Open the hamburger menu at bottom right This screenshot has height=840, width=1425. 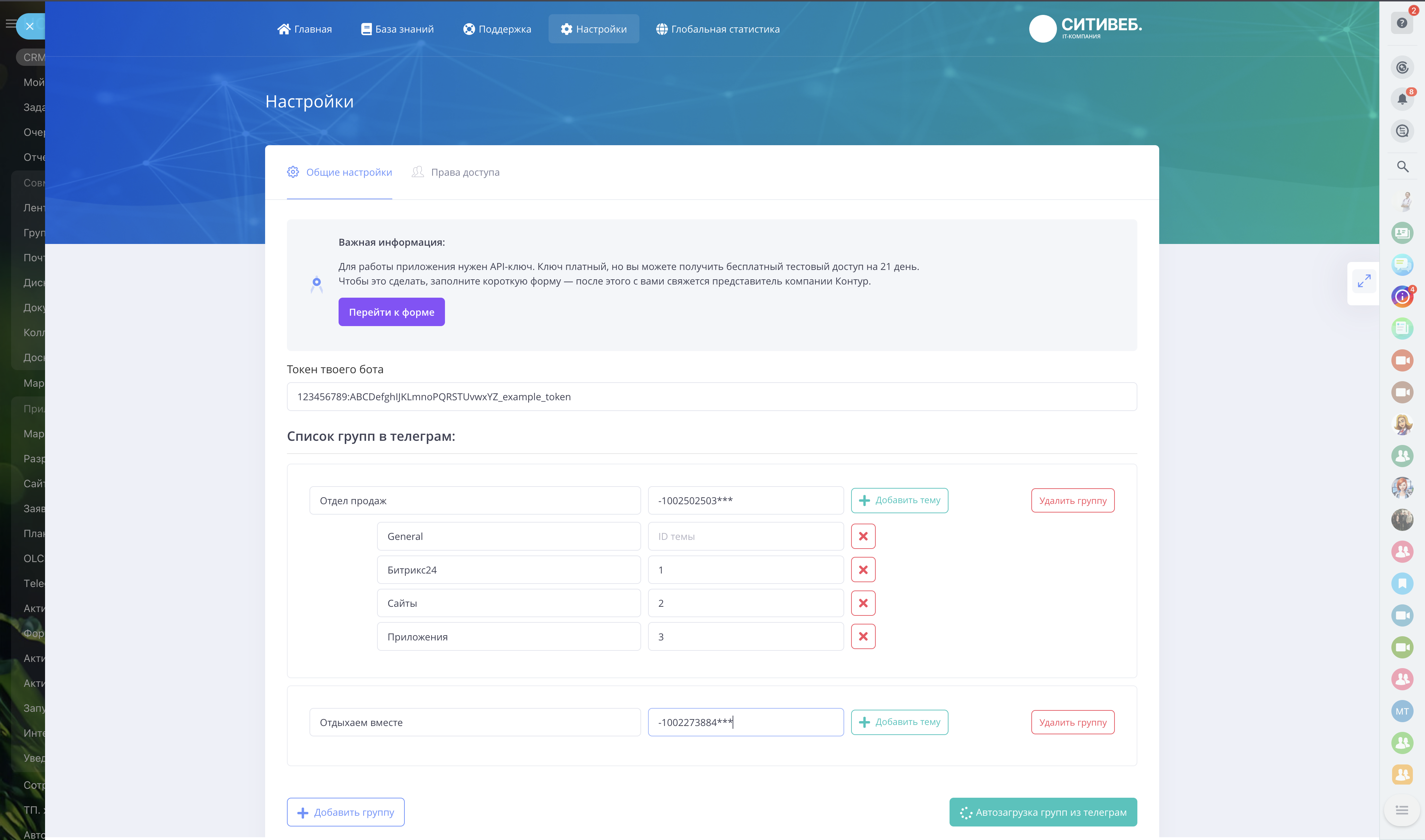tap(1402, 810)
